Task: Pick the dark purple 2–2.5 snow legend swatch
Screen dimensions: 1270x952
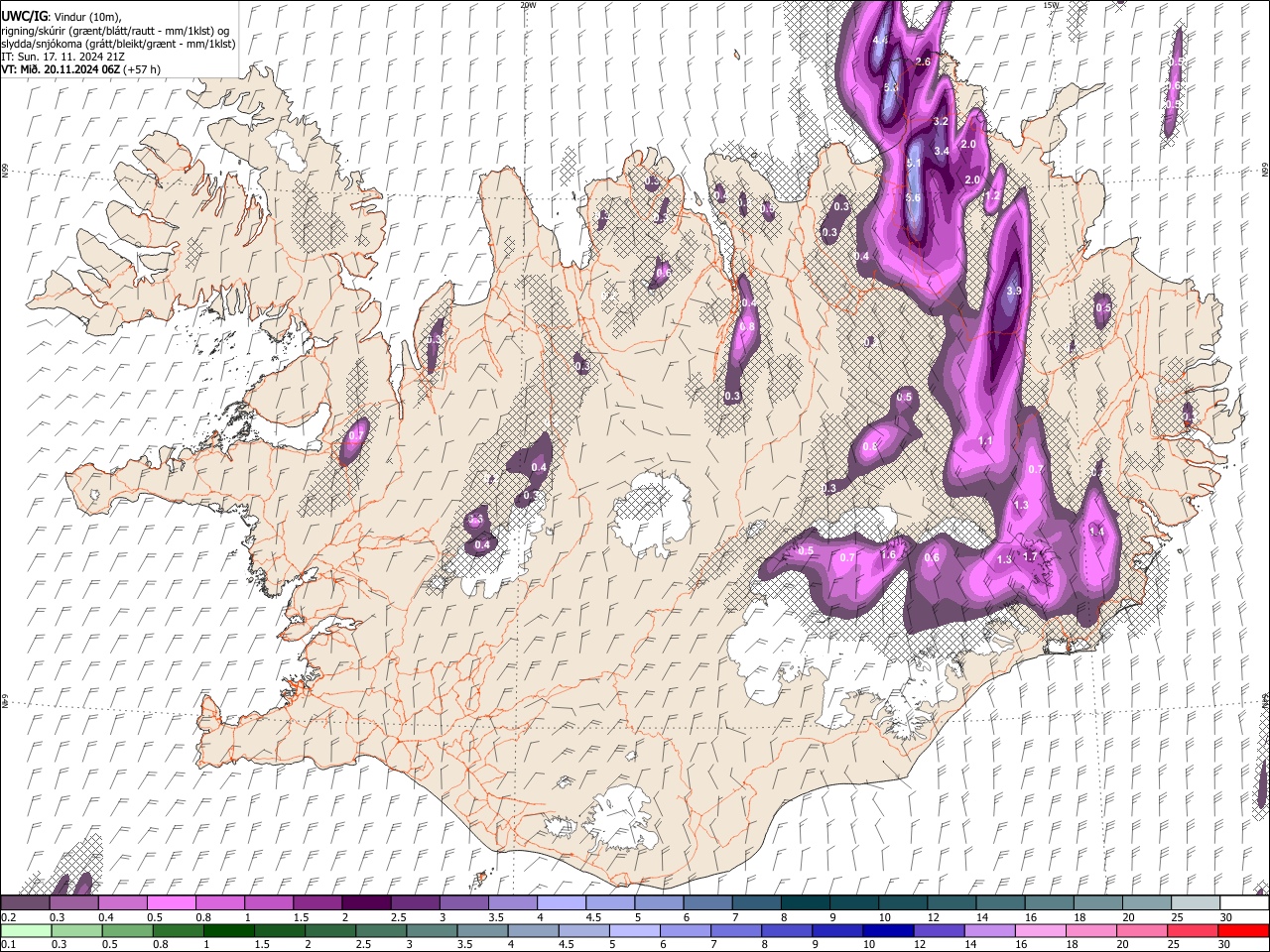Action: tap(366, 902)
